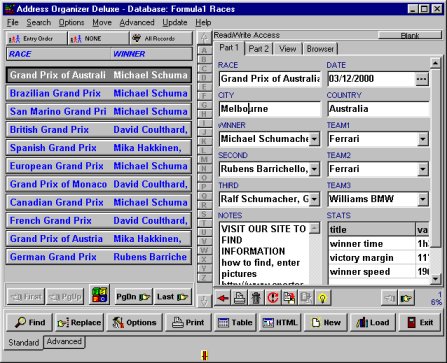Open the File menu
This screenshot has width=447, height=363.
[x=13, y=23]
